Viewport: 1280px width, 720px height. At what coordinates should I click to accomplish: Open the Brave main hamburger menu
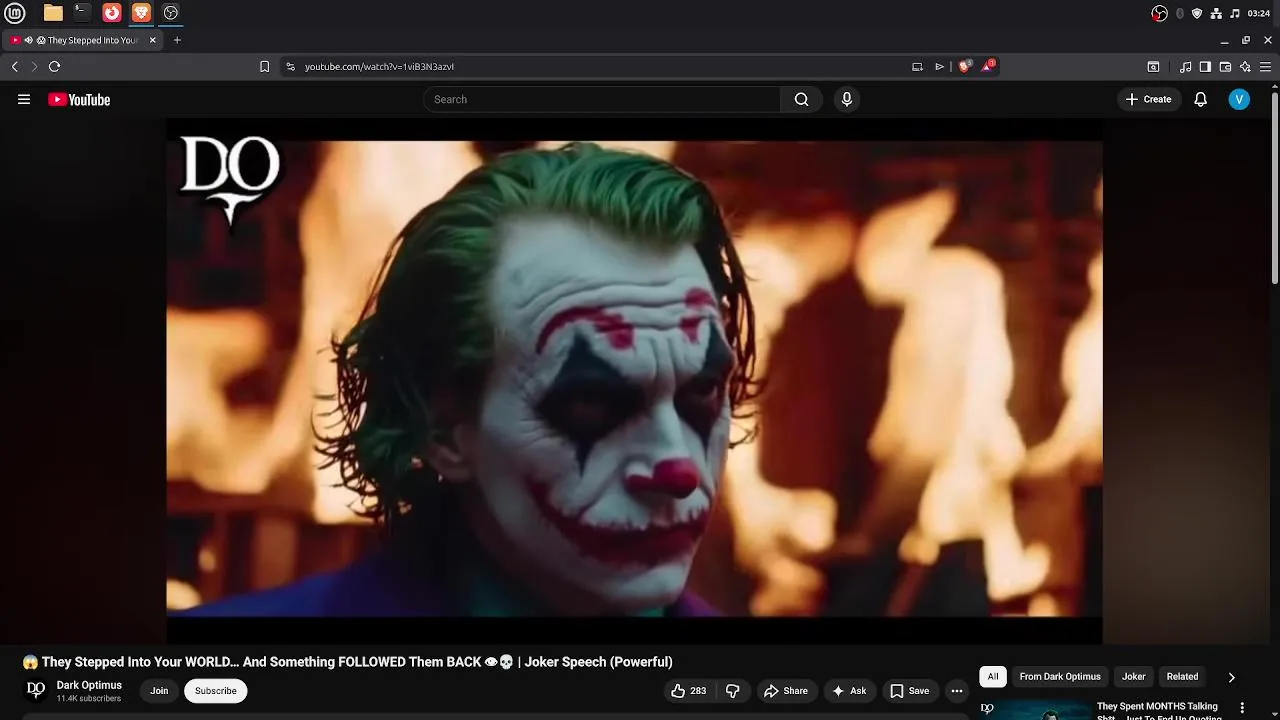click(1266, 66)
